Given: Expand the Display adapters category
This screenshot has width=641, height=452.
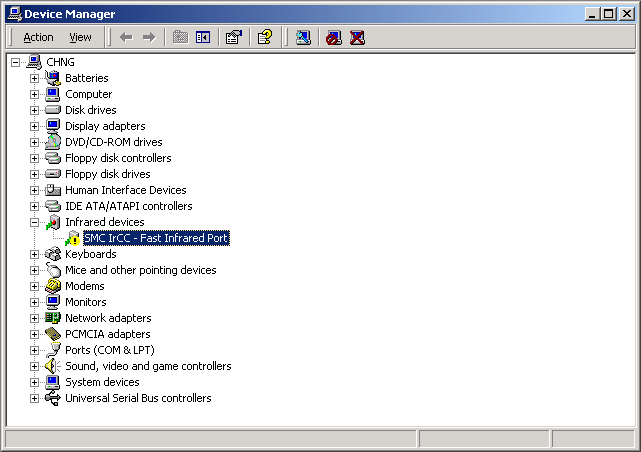Looking at the screenshot, I should (x=34, y=126).
